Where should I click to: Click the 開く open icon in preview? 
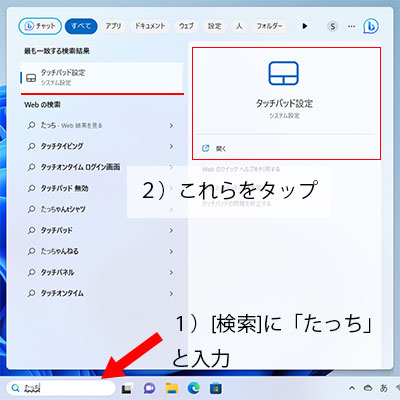(206, 148)
